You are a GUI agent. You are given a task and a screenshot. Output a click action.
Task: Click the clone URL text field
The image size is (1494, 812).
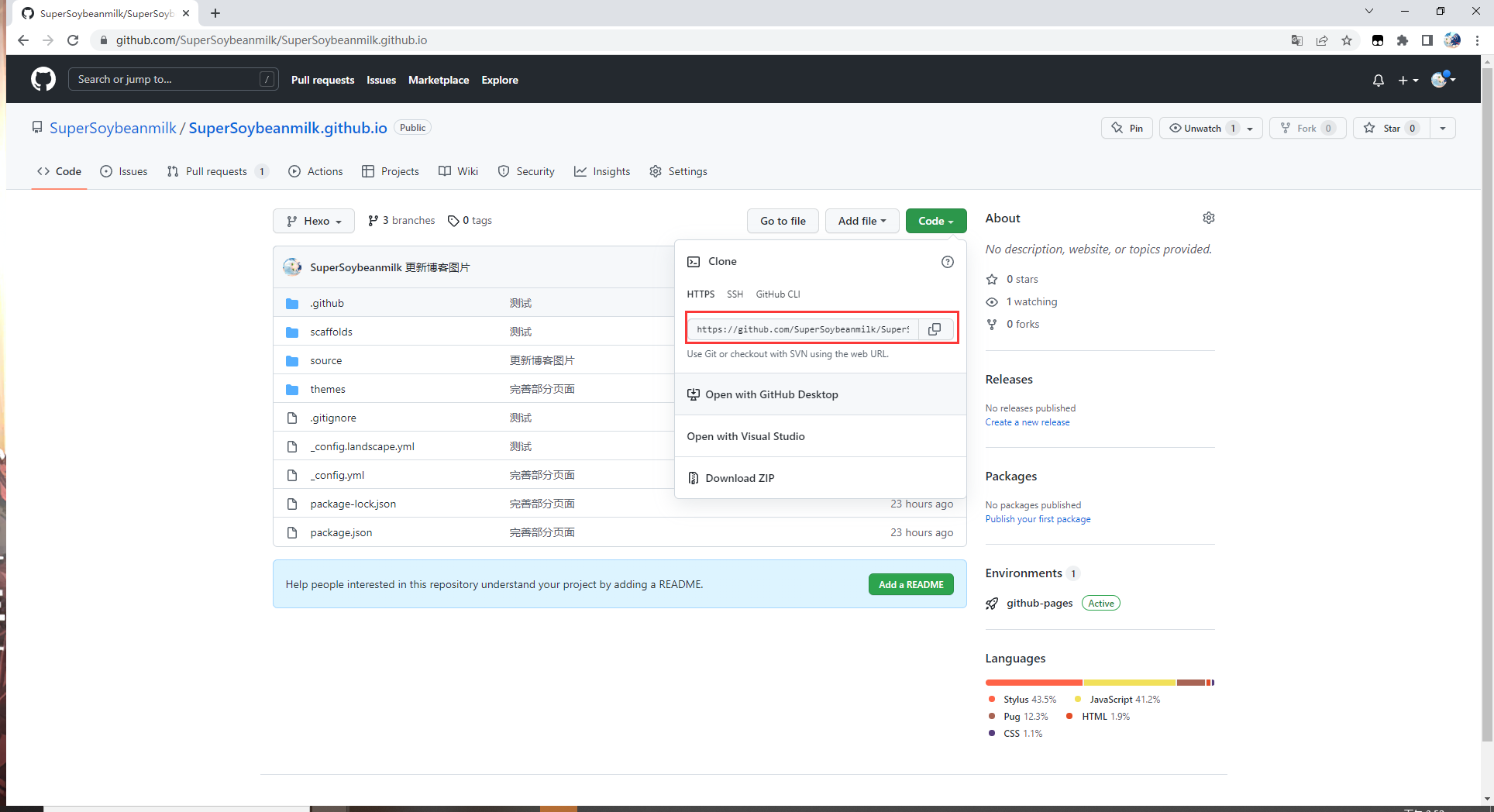pyautogui.click(x=804, y=329)
